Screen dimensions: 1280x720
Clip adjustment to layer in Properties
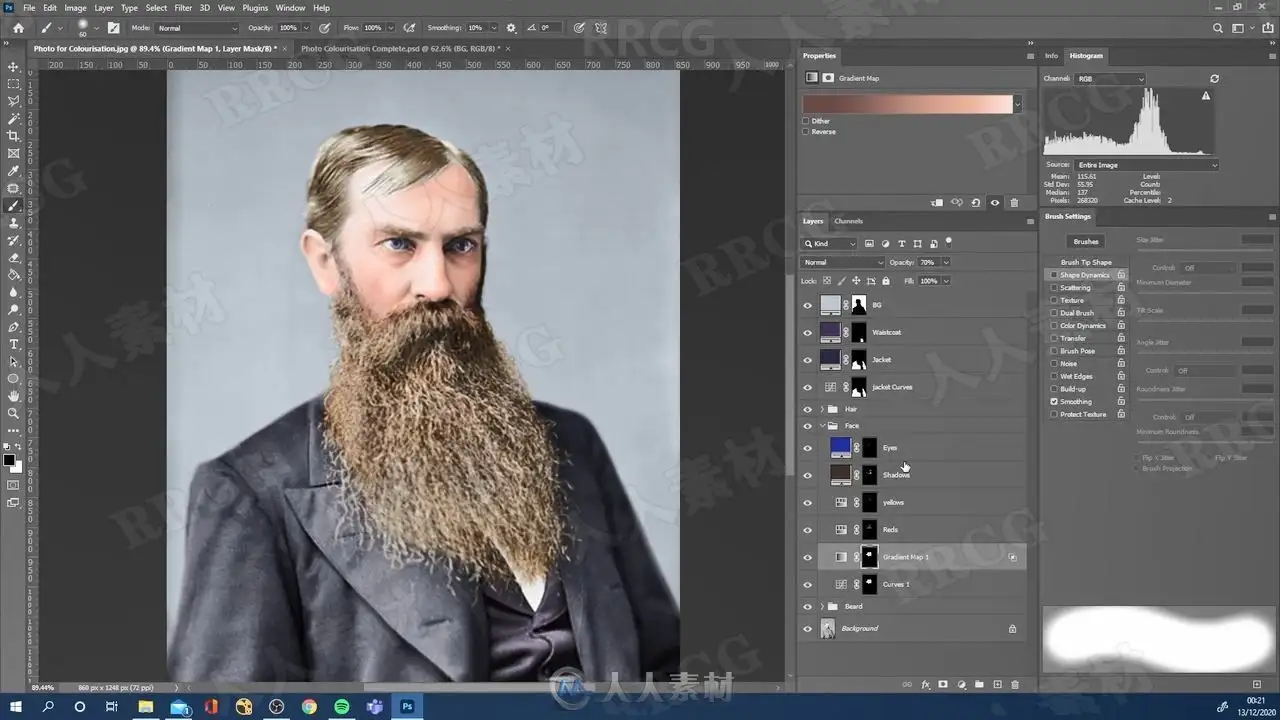pos(937,203)
